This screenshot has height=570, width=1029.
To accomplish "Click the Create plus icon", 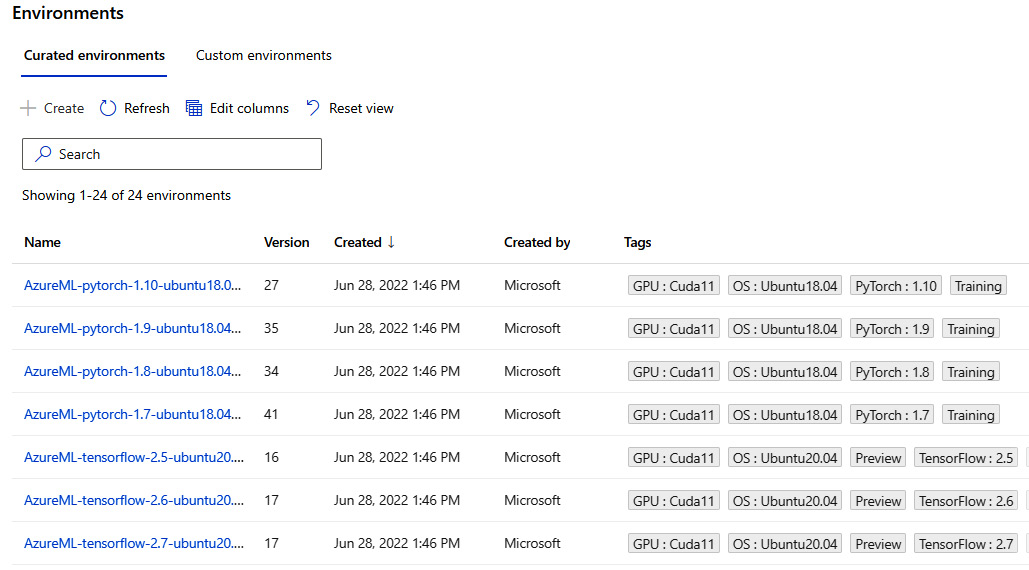I will 28,108.
